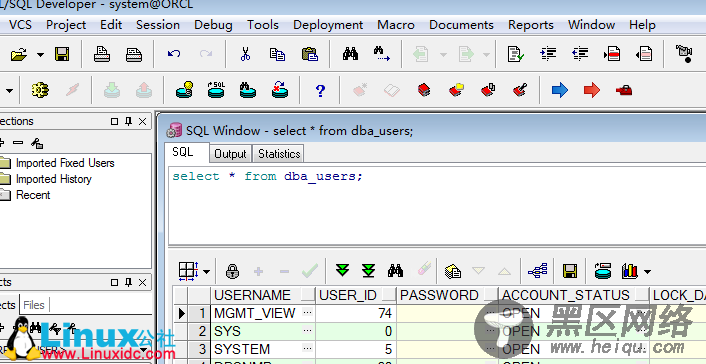The width and height of the screenshot is (706, 364).
Task: Cut selection with scissors icon
Action: click(245, 54)
